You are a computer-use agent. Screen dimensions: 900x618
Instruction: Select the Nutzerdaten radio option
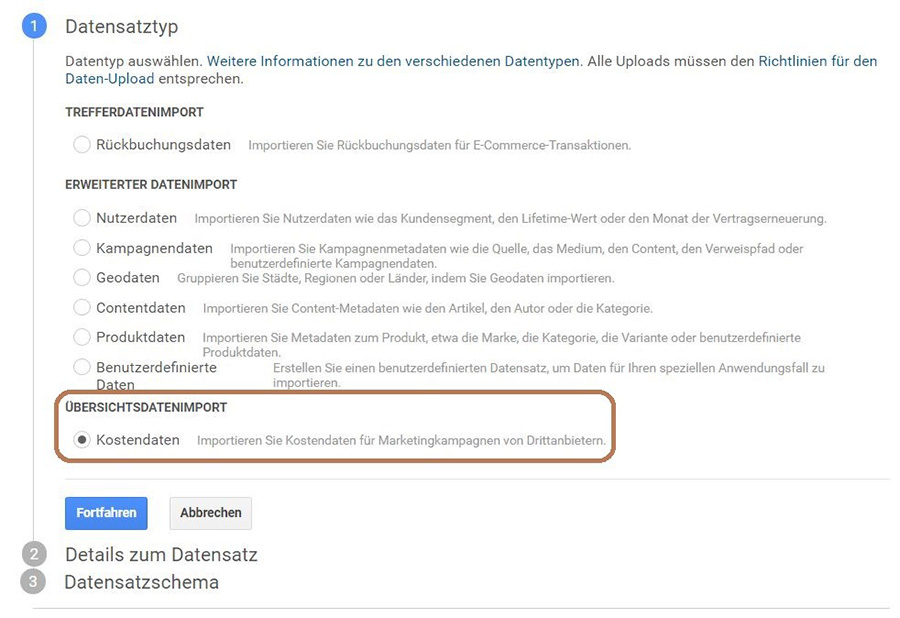tap(82, 218)
